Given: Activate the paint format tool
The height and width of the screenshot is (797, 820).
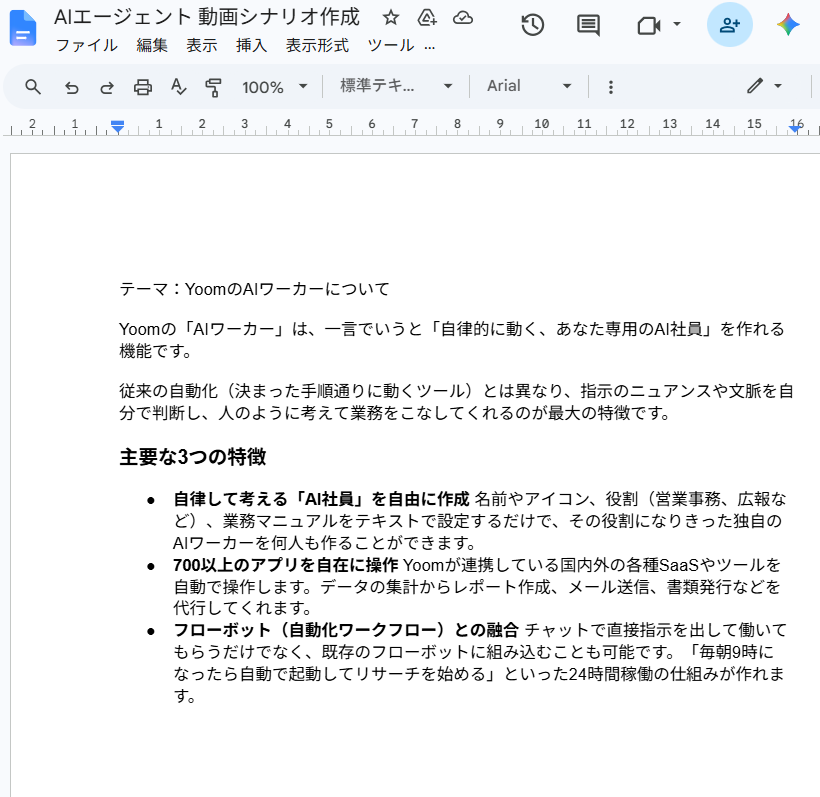Looking at the screenshot, I should click(x=213, y=86).
